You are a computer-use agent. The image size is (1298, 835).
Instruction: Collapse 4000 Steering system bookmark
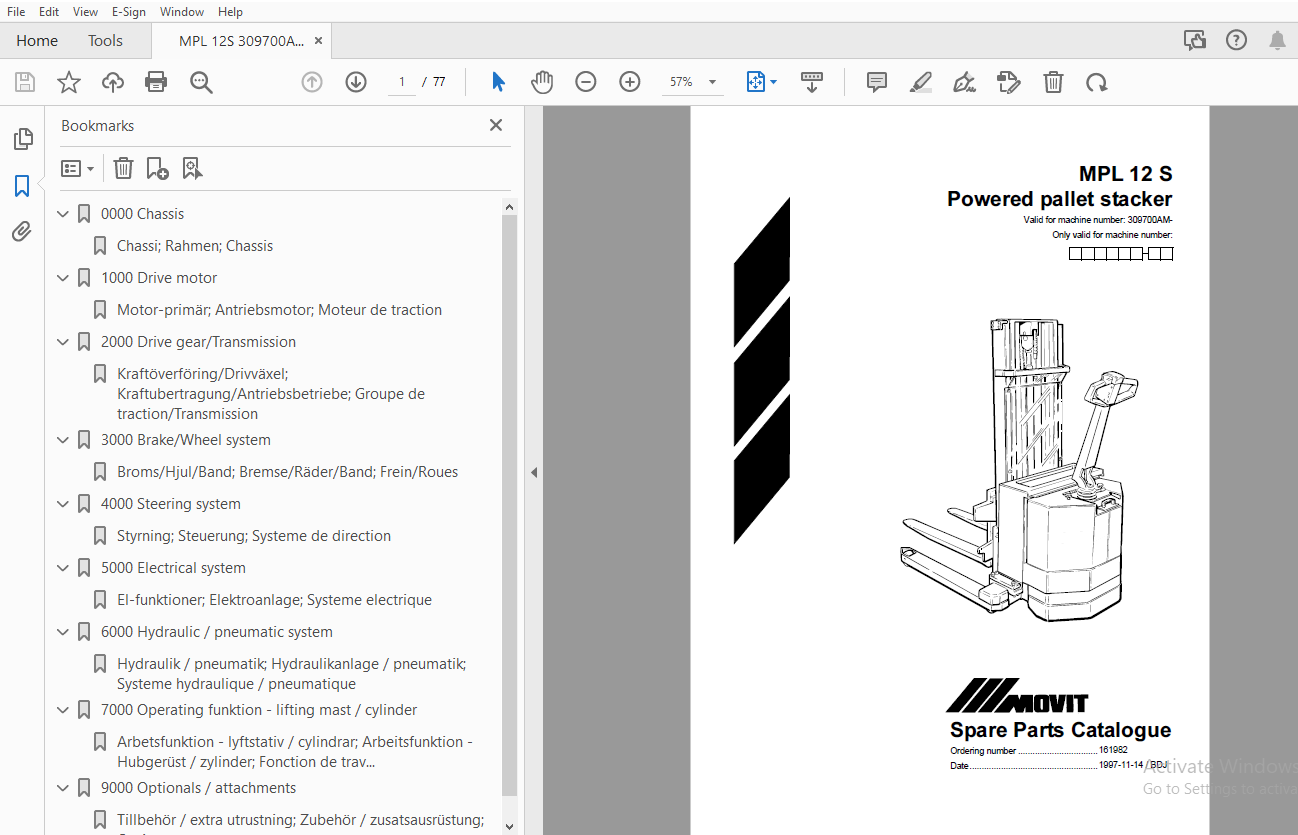tap(63, 504)
